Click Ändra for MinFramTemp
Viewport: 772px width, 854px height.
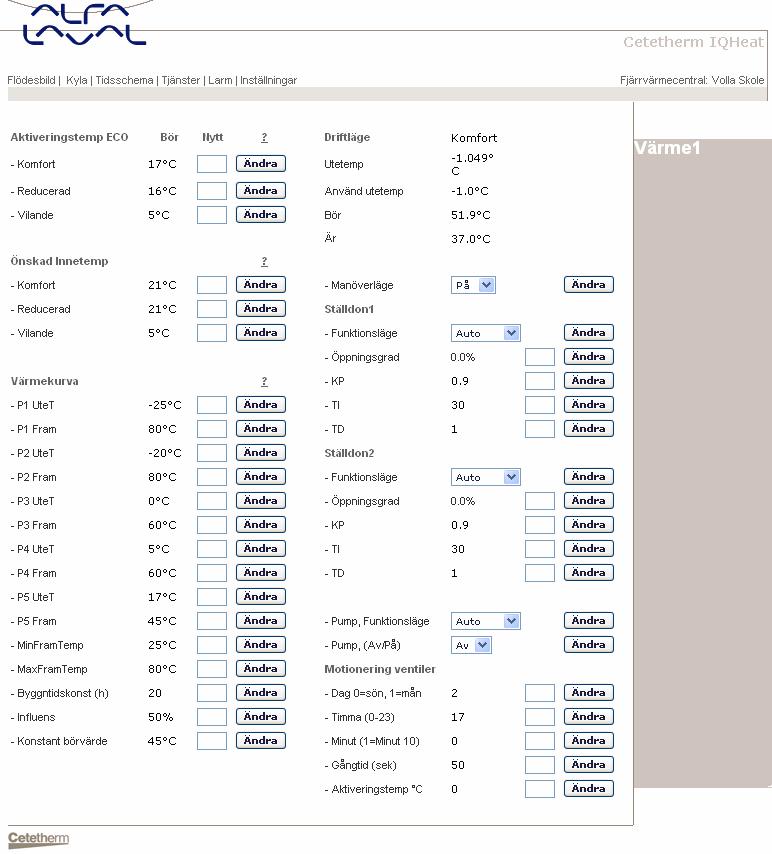pos(260,644)
